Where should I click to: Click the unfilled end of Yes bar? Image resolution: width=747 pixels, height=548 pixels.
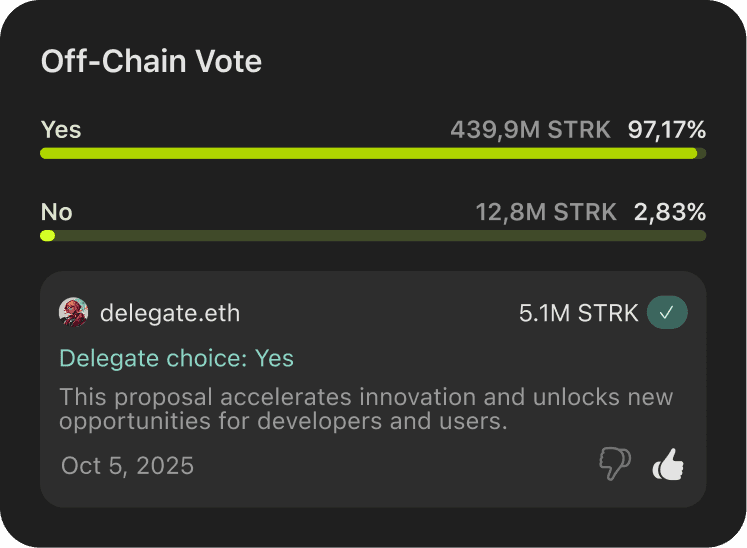[x=702, y=153]
